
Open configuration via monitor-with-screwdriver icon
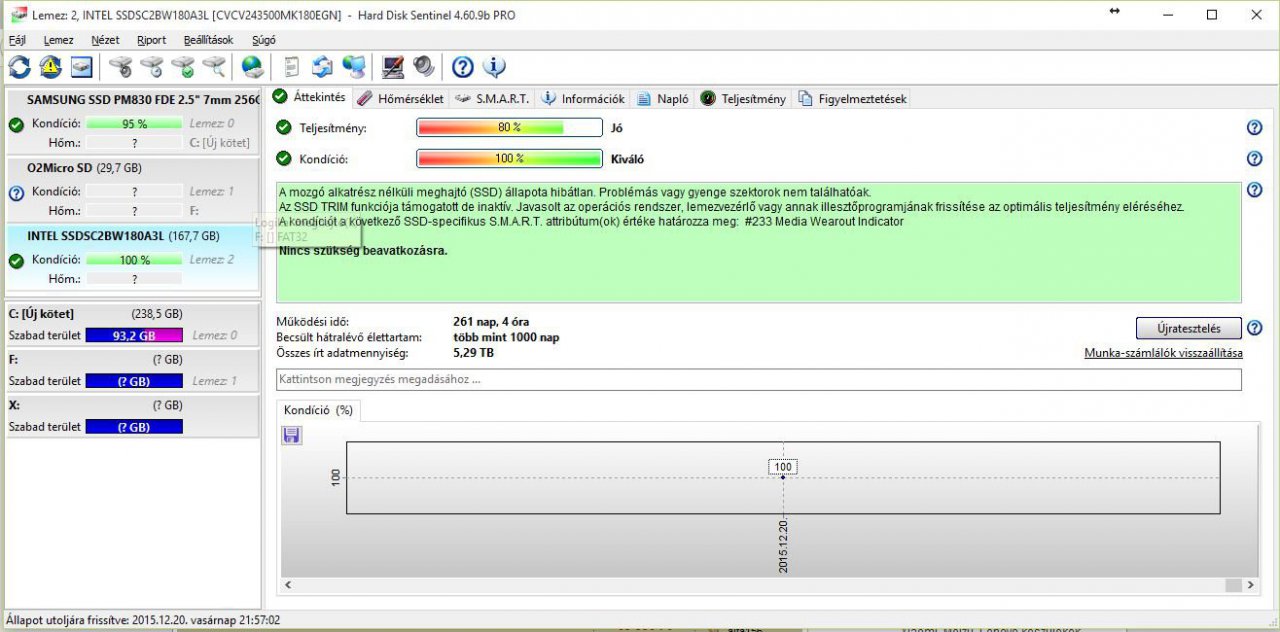coord(393,67)
